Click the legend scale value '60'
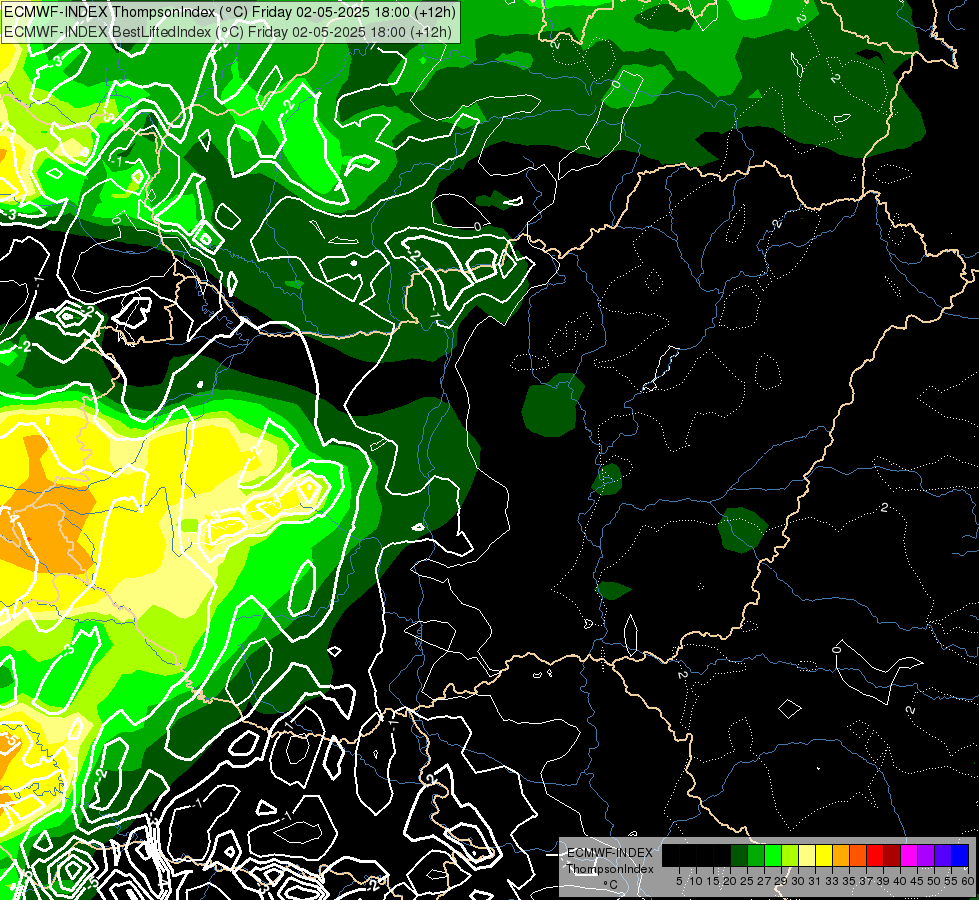The height and width of the screenshot is (900, 979). click(x=968, y=881)
